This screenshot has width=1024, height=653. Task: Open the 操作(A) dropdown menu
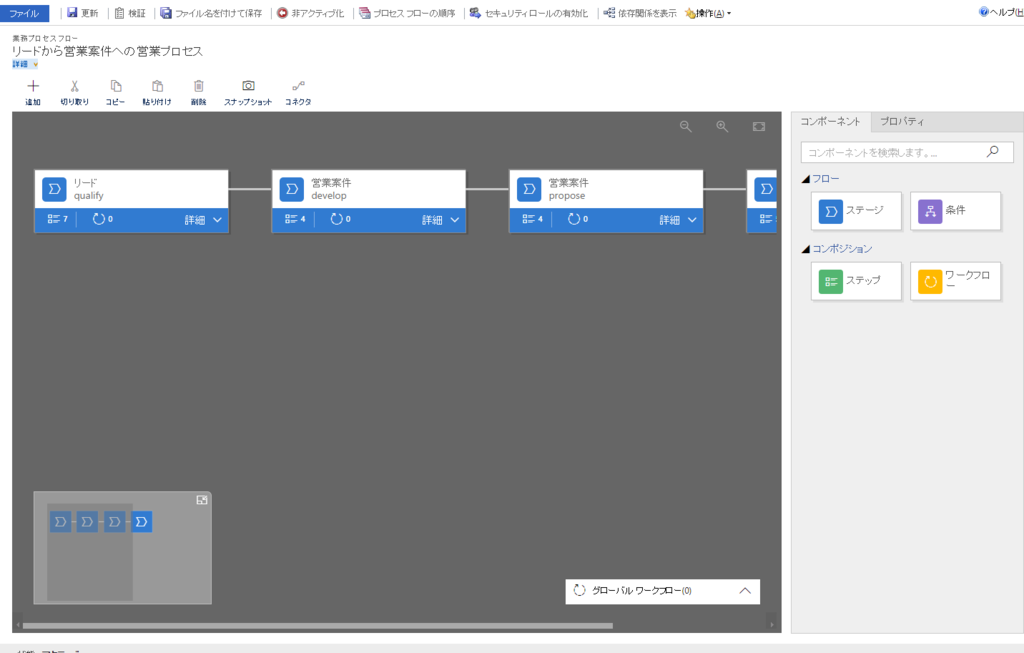[x=708, y=13]
